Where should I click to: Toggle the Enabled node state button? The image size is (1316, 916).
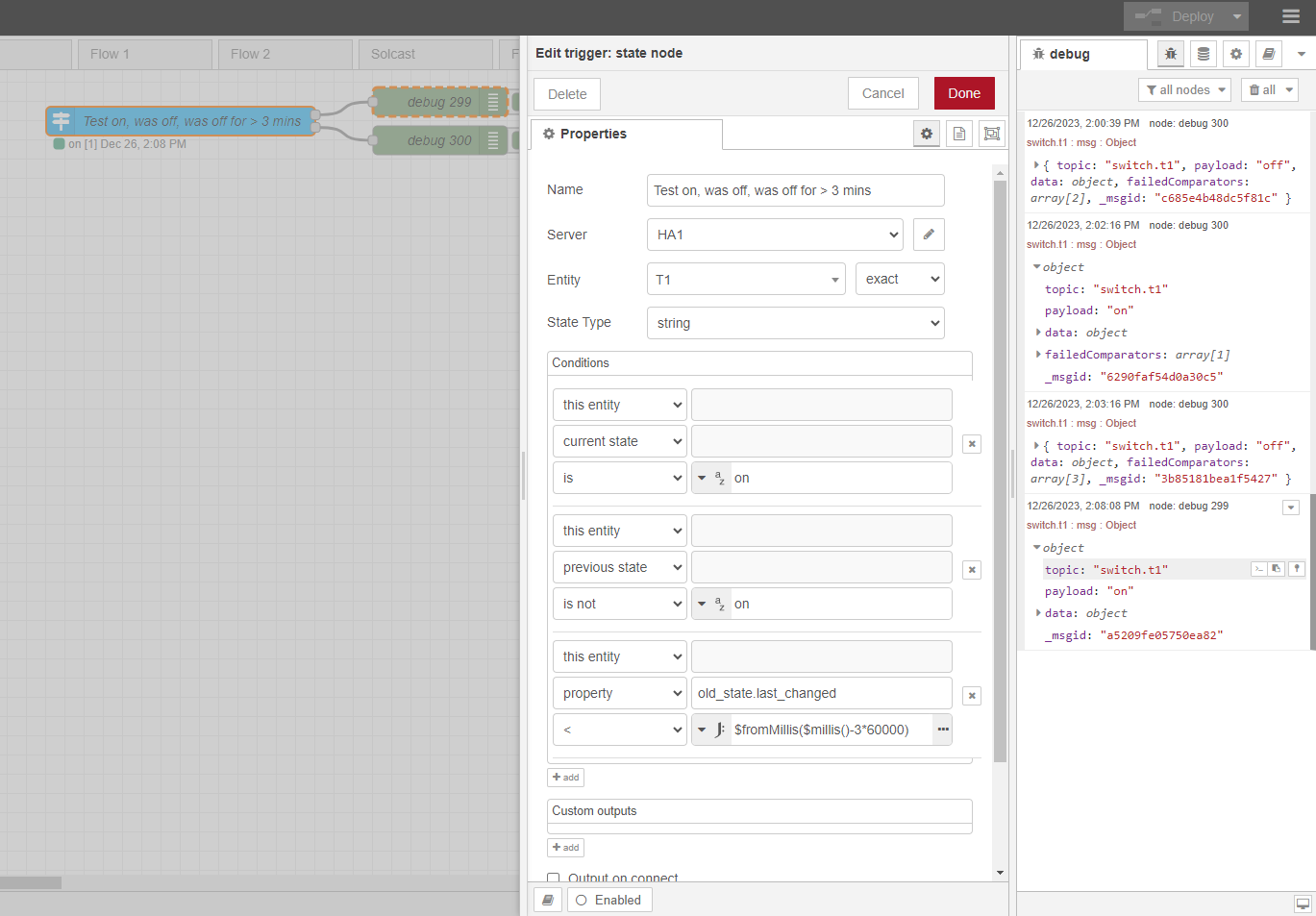pos(609,900)
